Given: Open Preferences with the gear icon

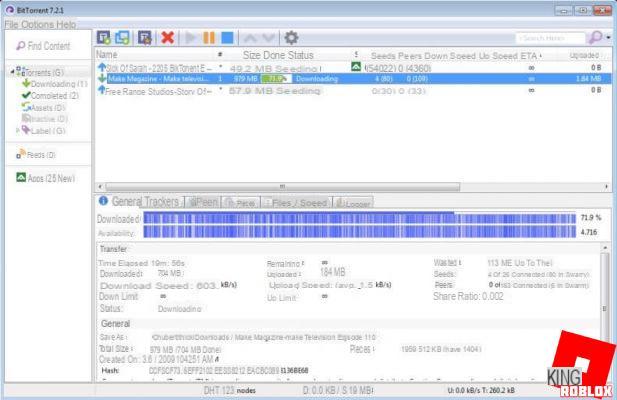Looking at the screenshot, I should click(x=291, y=38).
